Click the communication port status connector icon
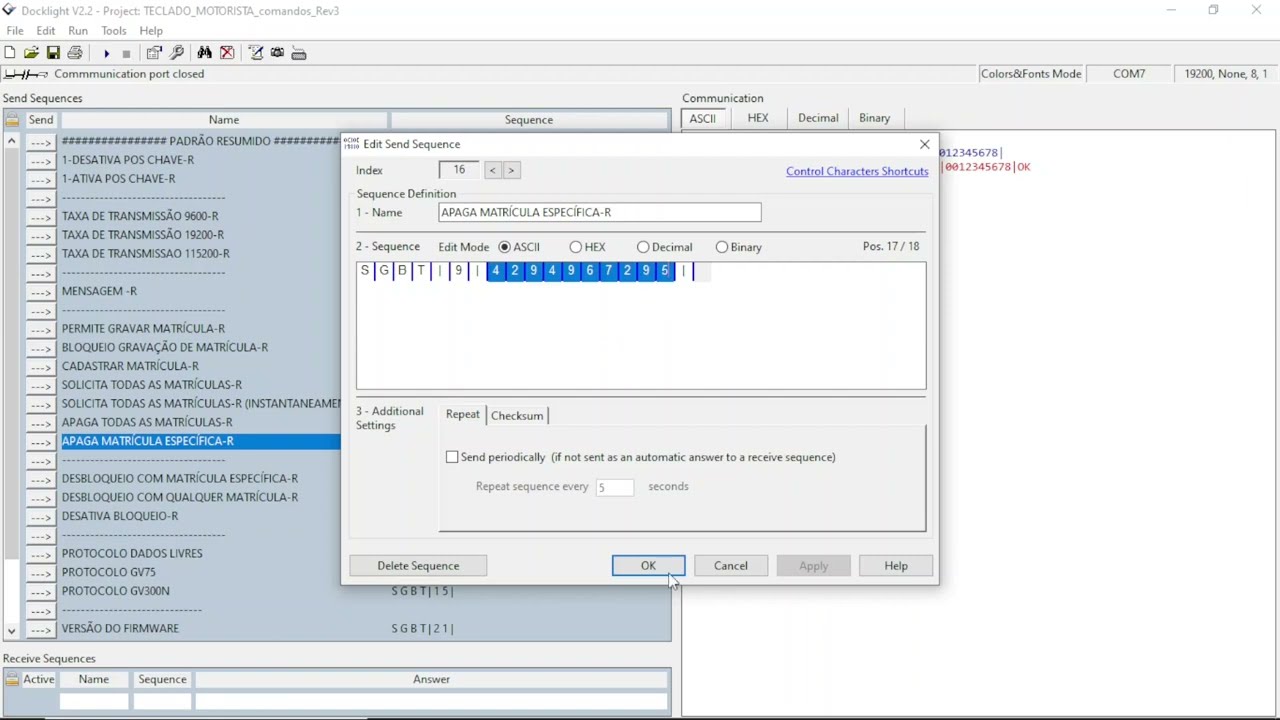 26,74
